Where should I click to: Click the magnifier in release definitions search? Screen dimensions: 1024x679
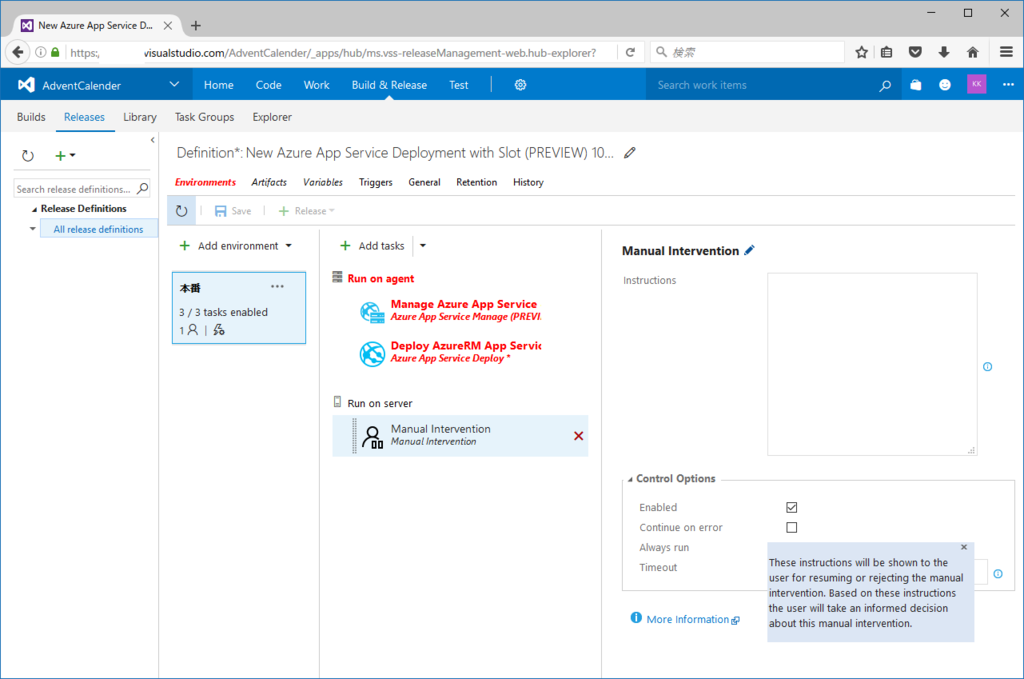pos(142,189)
